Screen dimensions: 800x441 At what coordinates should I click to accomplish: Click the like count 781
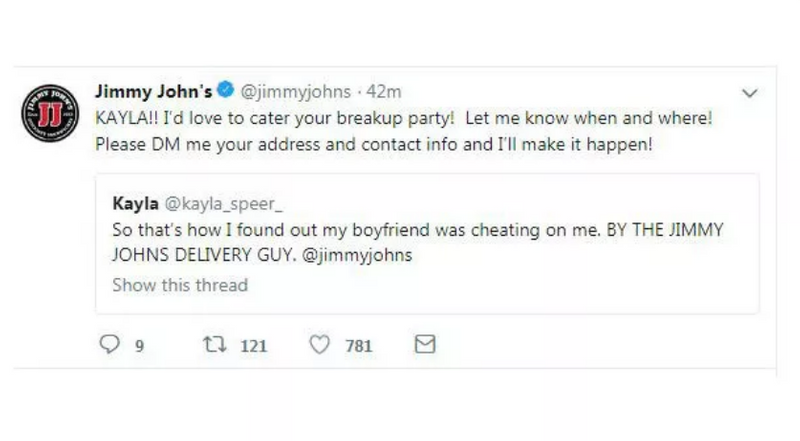pos(358,346)
